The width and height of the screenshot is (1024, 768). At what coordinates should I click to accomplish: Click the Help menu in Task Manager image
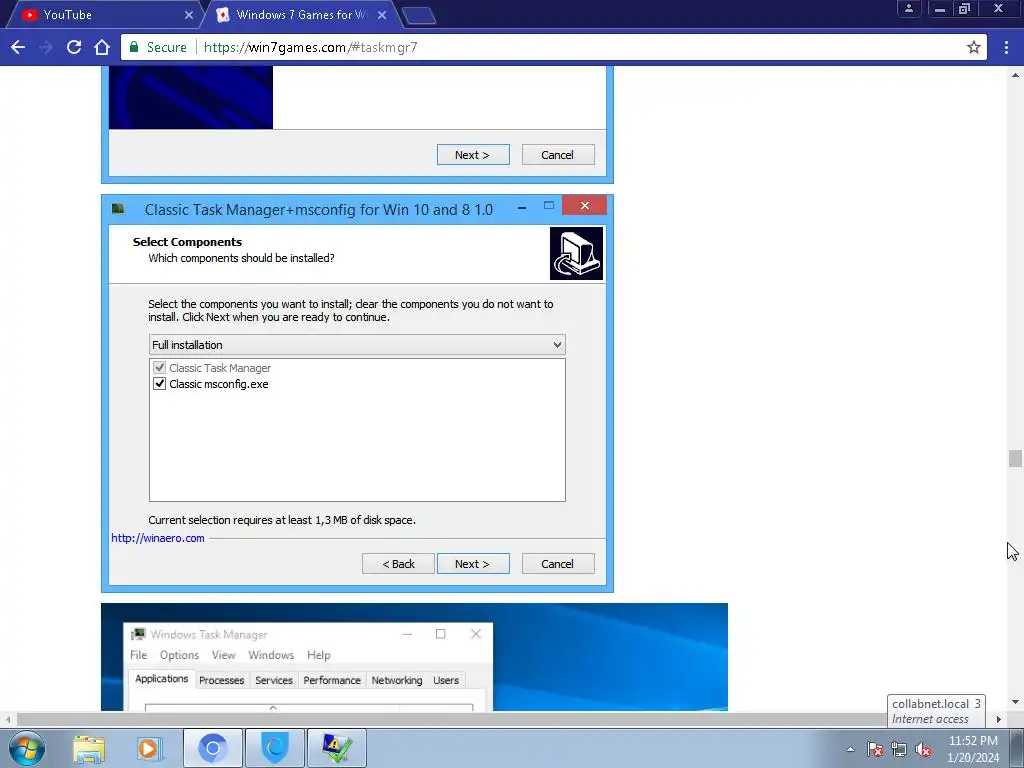(319, 655)
